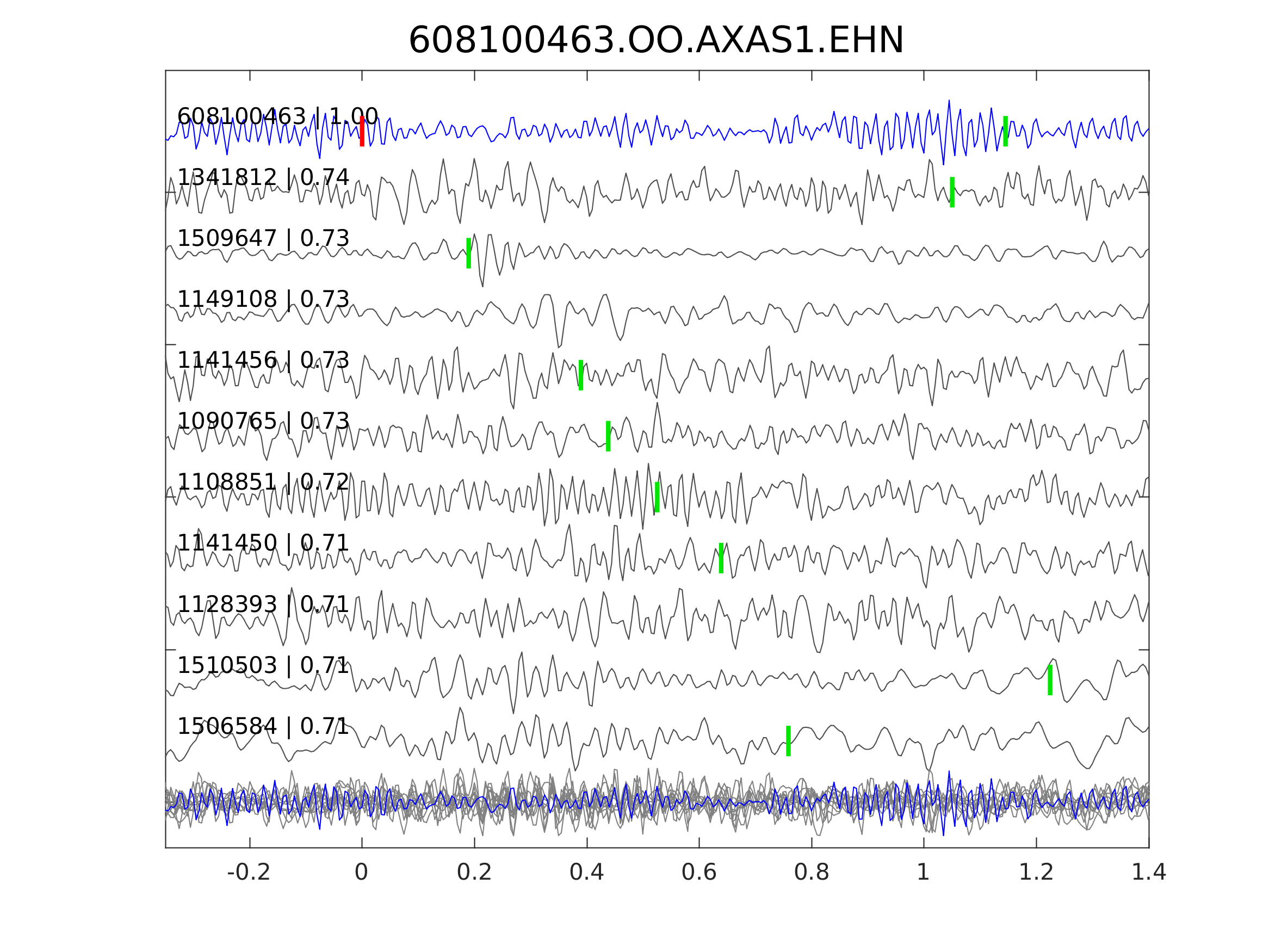
Task: Click the plot title 608100463.OO.AXAS1.EHN
Action: point(656,41)
